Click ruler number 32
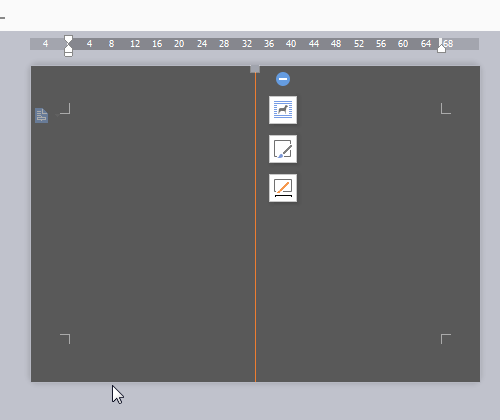This screenshot has width=500, height=420. 247,44
